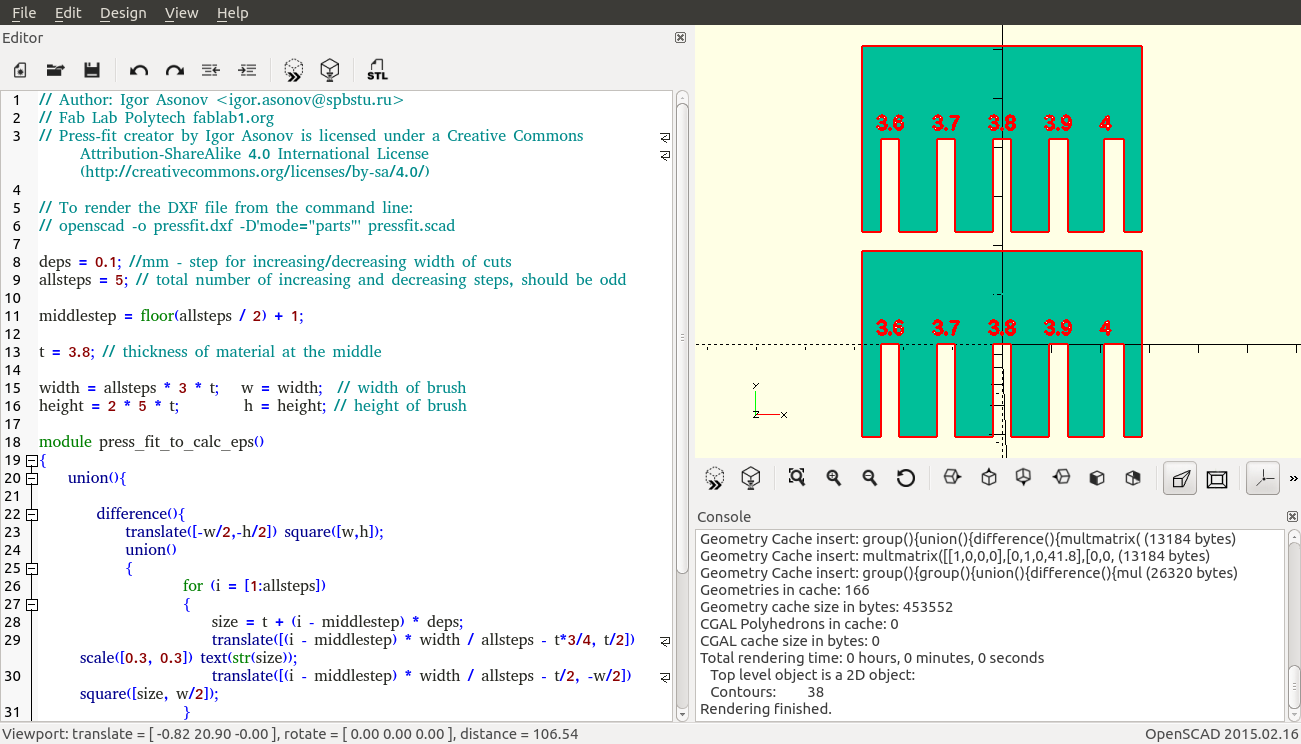Show more viewer toolbar buttons
The width and height of the screenshot is (1301, 744).
click(x=1293, y=479)
